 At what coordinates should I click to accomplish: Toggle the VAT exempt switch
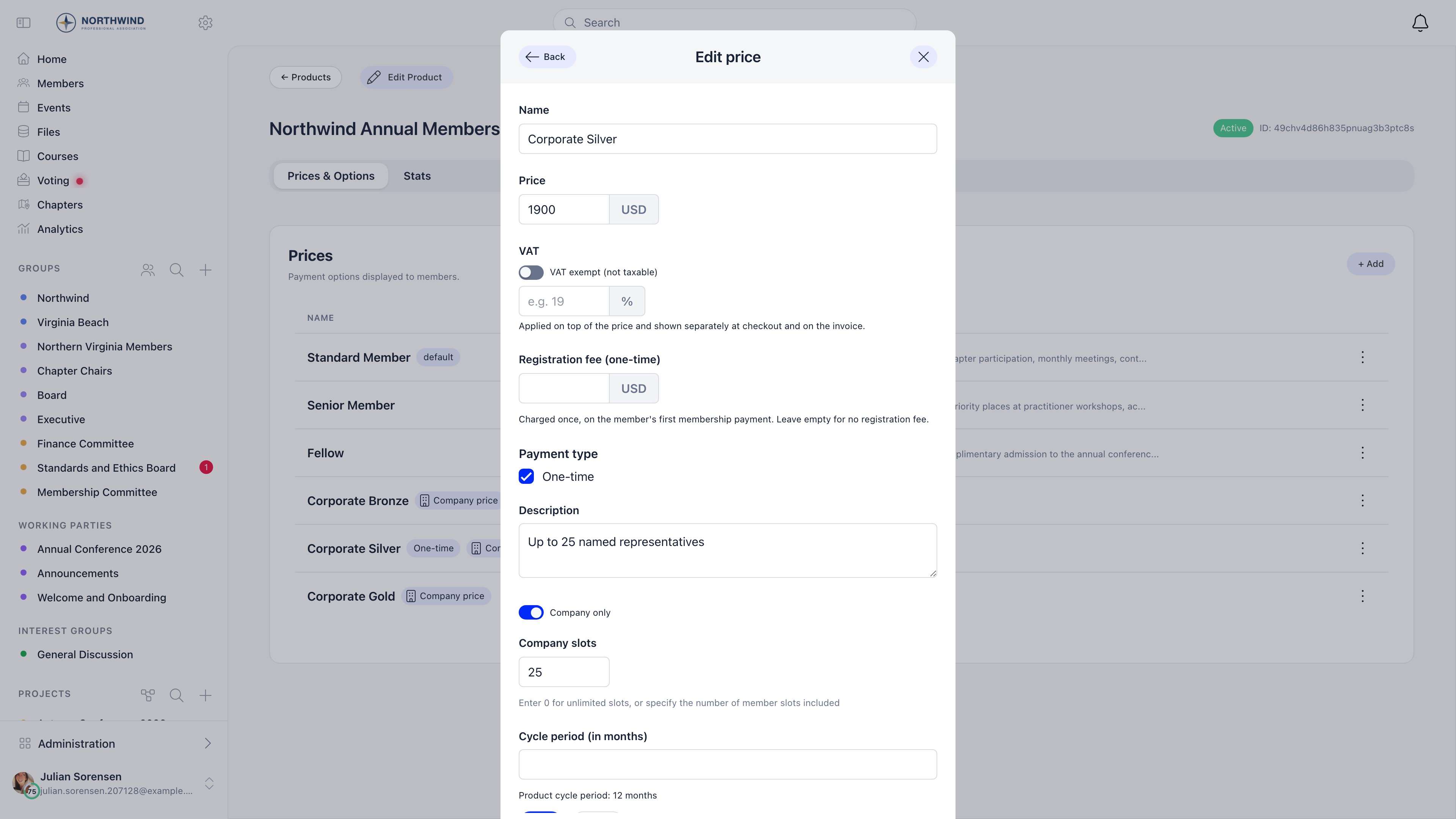(x=531, y=273)
